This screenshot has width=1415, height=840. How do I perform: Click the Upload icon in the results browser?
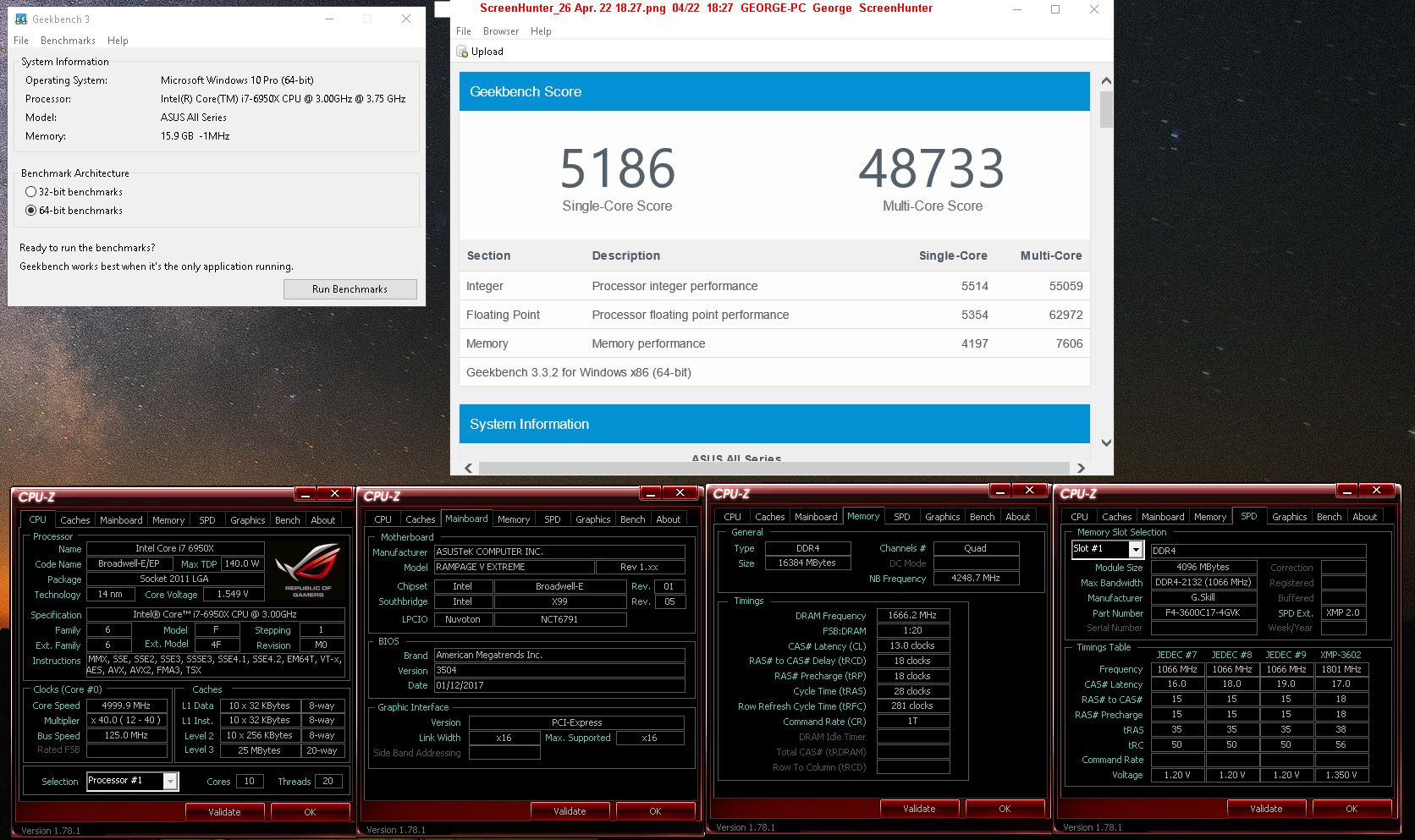pyautogui.click(x=462, y=52)
